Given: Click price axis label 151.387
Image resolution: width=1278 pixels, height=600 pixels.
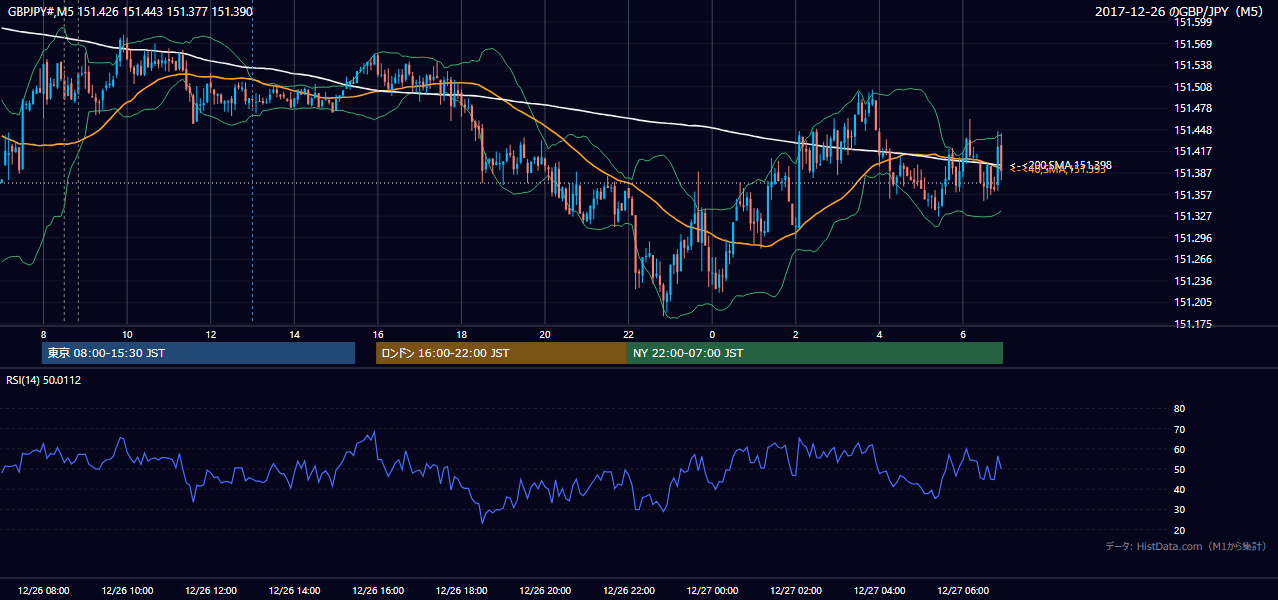Looking at the screenshot, I should pyautogui.click(x=1193, y=173).
